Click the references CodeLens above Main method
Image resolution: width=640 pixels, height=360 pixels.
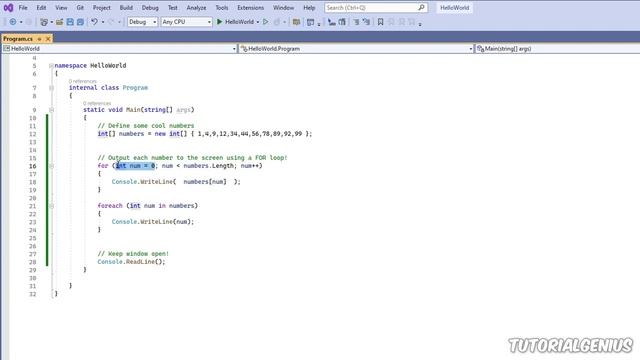pos(97,103)
